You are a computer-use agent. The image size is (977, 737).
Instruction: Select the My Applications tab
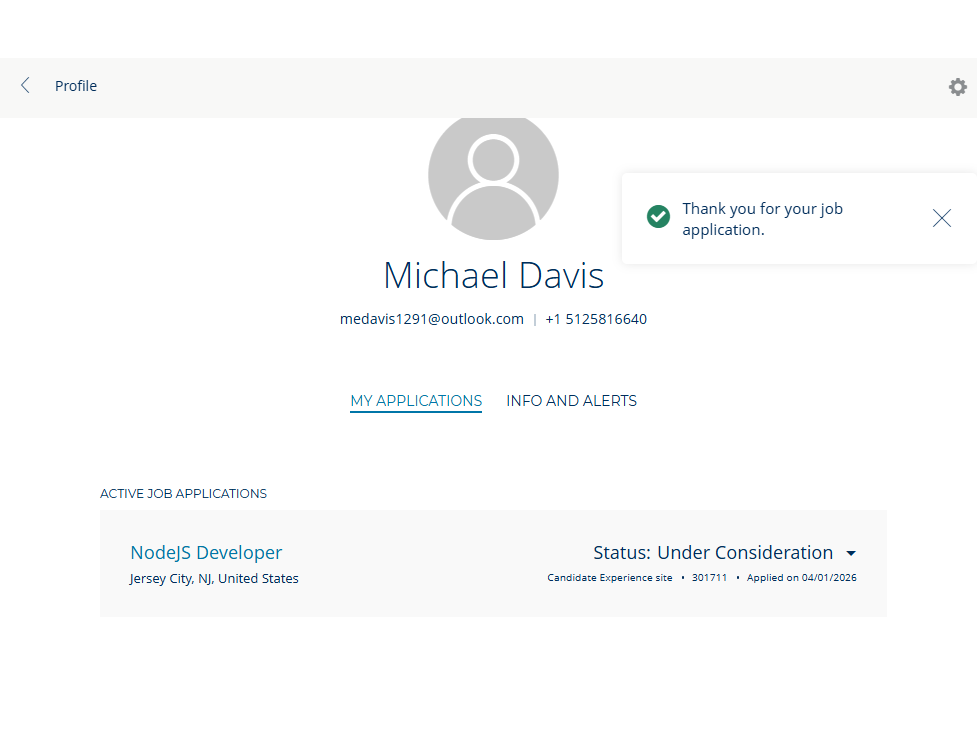416,401
